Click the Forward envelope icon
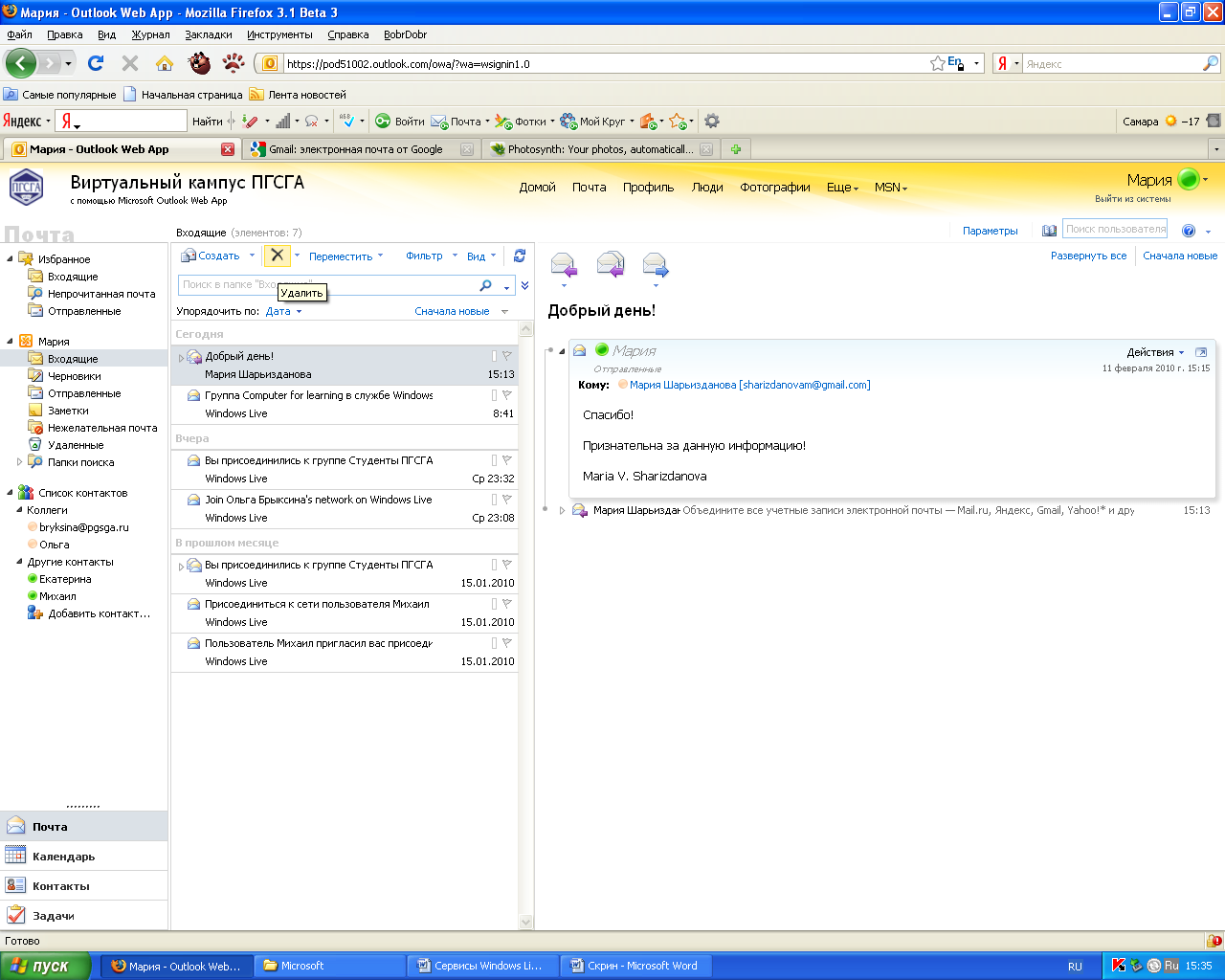This screenshot has height=980, width=1225. pos(656,263)
